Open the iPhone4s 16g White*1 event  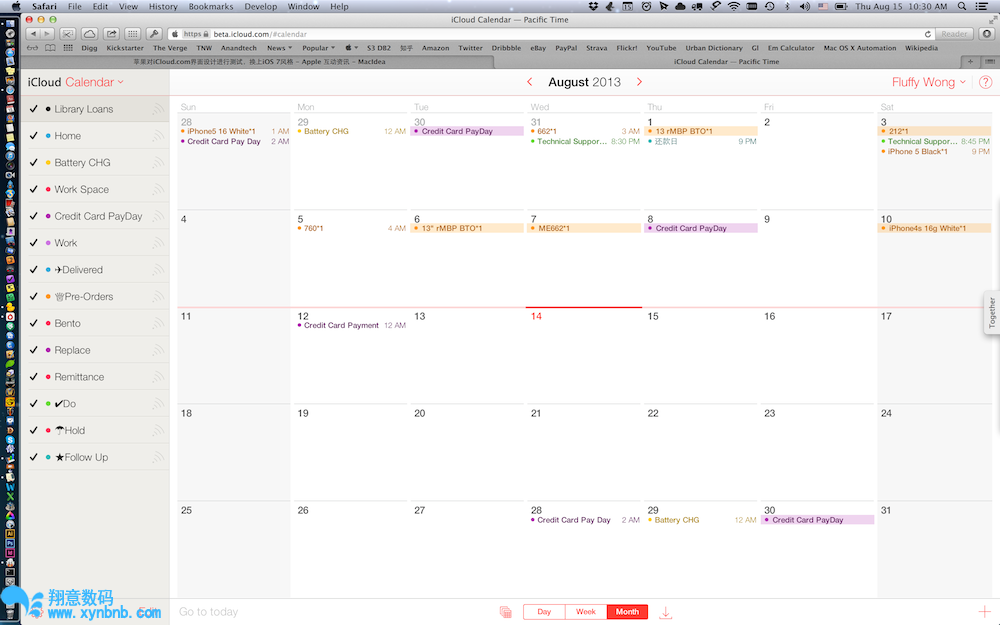tap(934, 228)
